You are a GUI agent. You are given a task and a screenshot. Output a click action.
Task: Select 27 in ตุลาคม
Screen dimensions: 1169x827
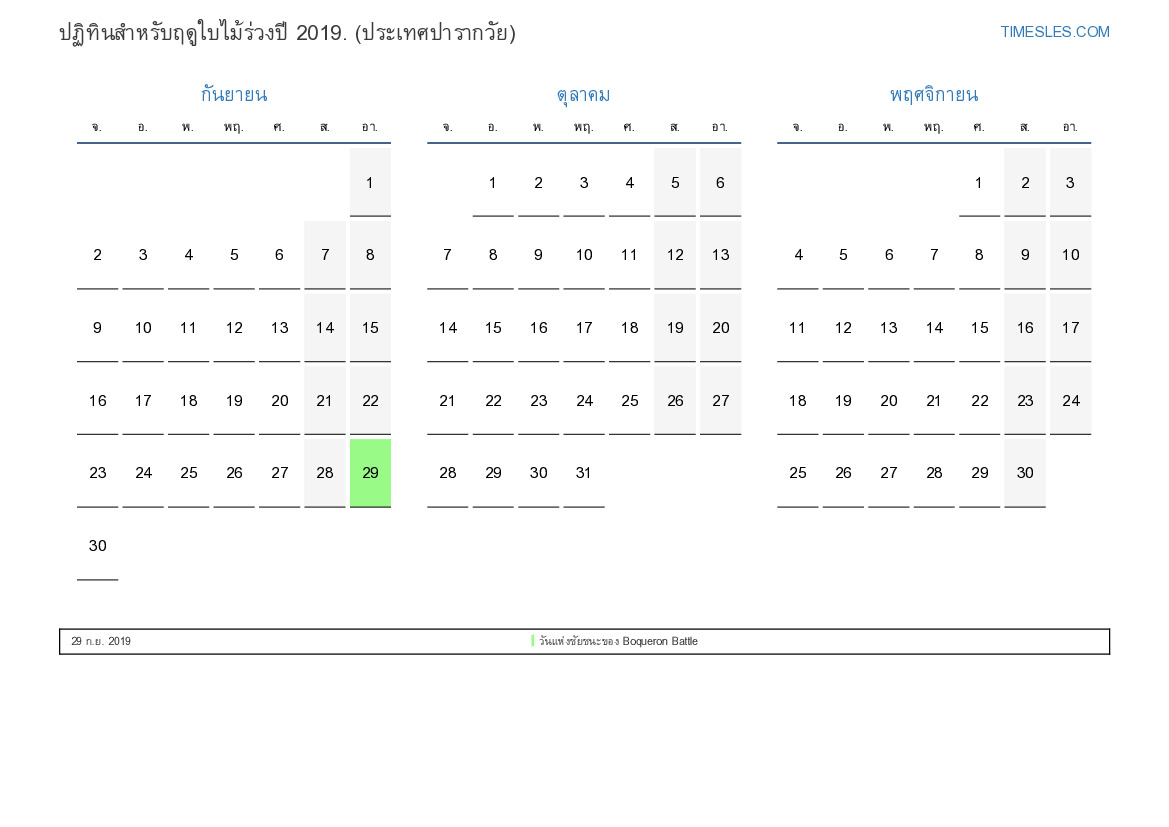(720, 401)
